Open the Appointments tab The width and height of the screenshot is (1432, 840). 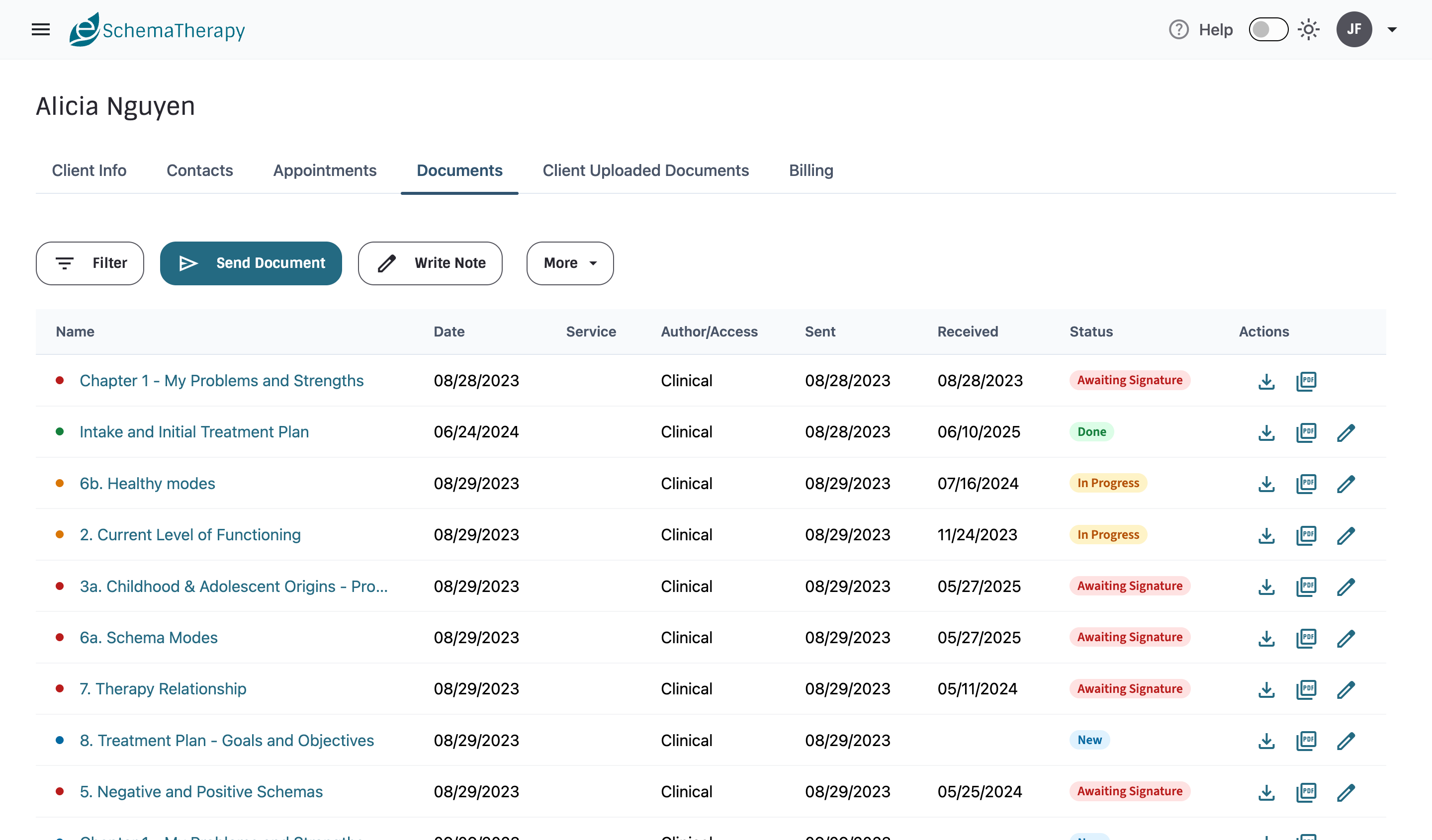tap(325, 170)
